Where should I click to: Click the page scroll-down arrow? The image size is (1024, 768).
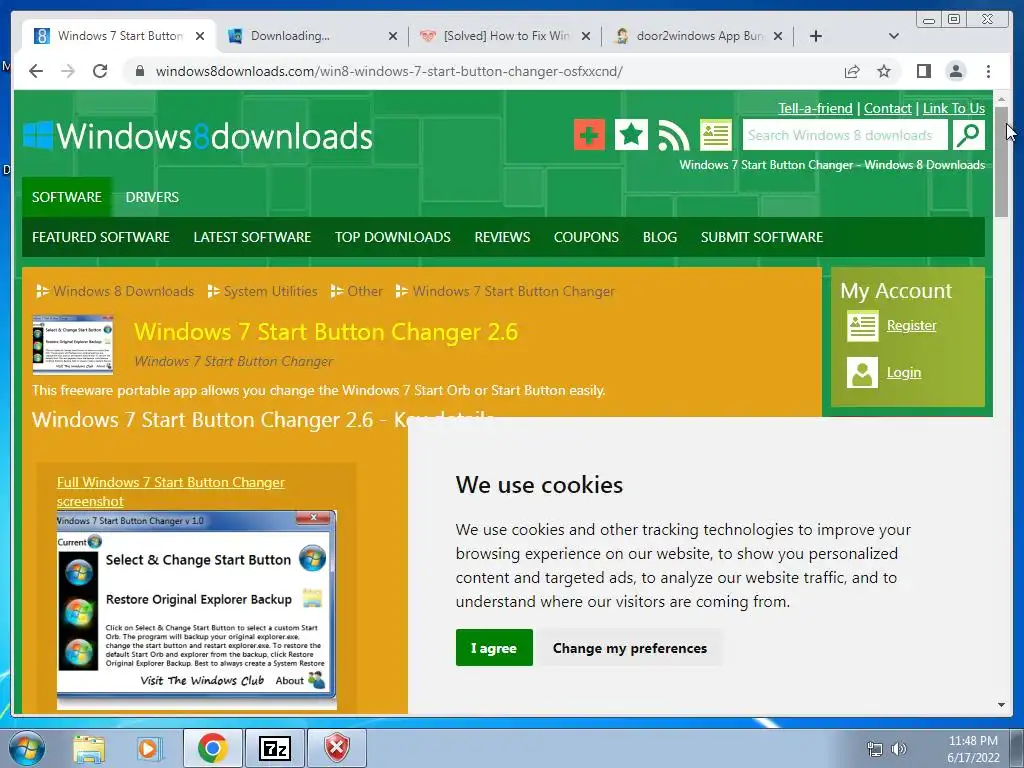(1001, 705)
